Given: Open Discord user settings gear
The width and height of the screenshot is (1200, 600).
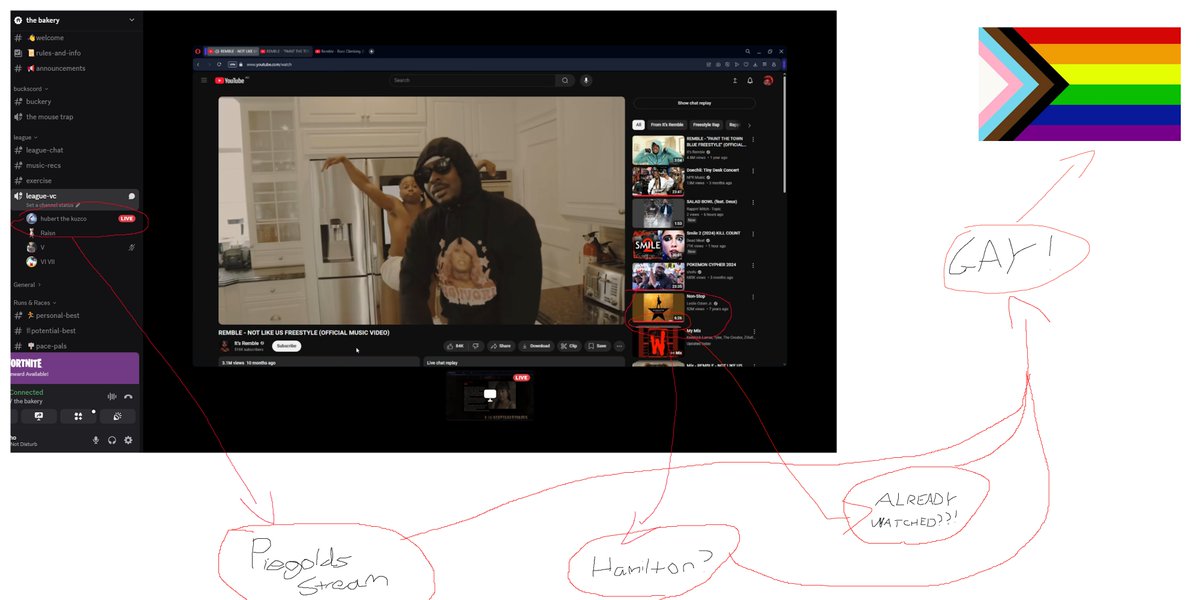Looking at the screenshot, I should point(128,440).
